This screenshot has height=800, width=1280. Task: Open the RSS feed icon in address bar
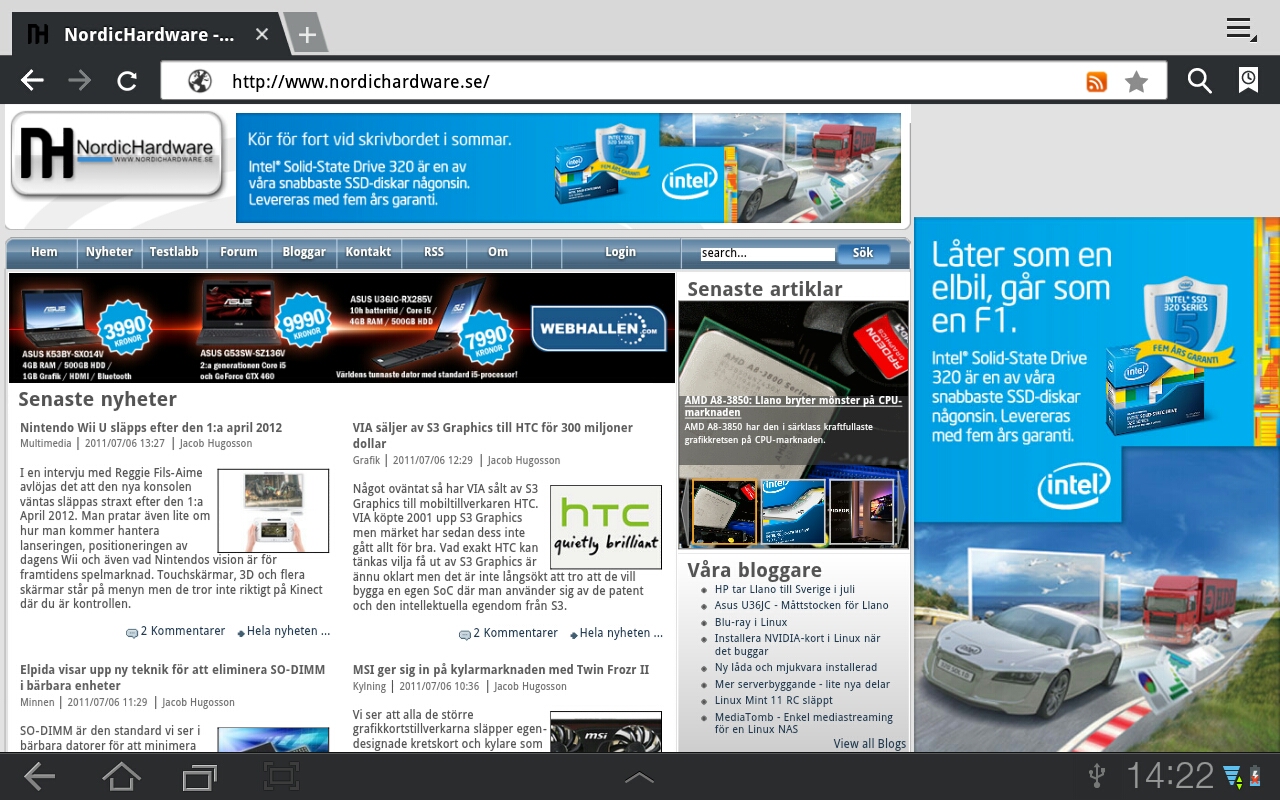(x=1096, y=82)
